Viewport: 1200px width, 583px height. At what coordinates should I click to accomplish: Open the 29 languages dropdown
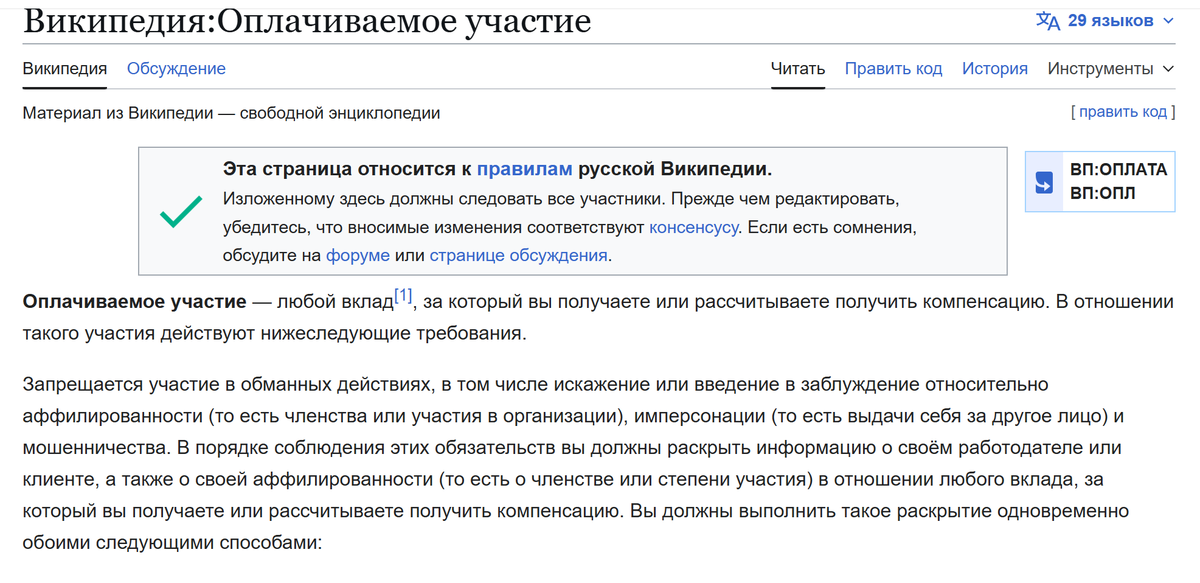(1105, 20)
